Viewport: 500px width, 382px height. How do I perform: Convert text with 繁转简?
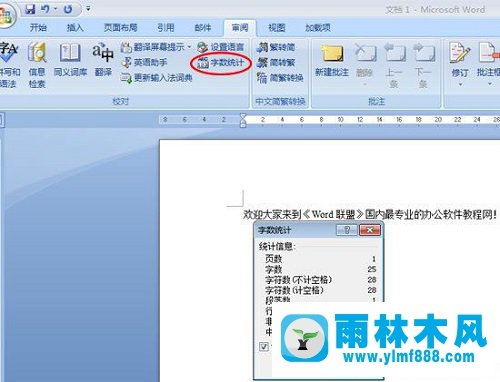[276, 47]
